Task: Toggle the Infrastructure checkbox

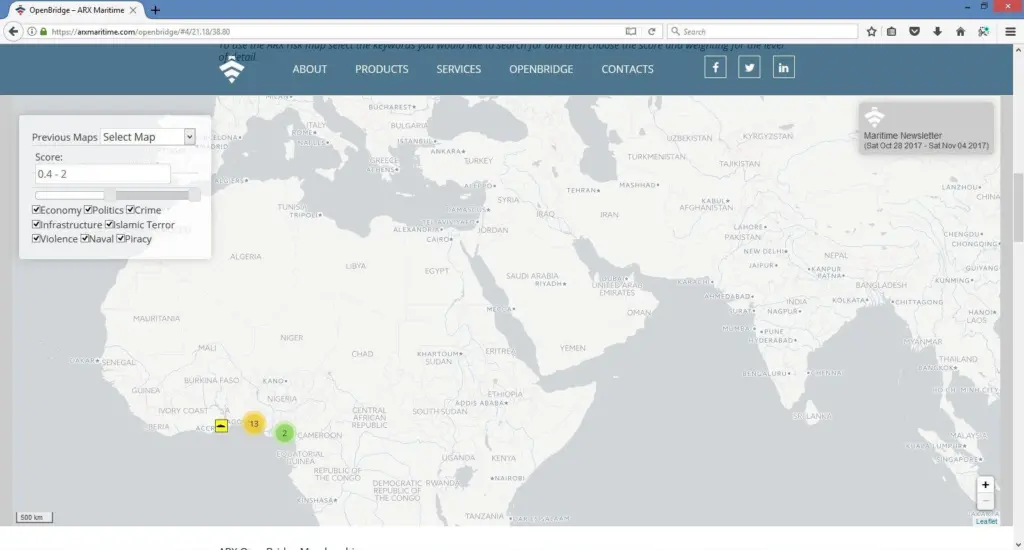Action: click(x=37, y=224)
